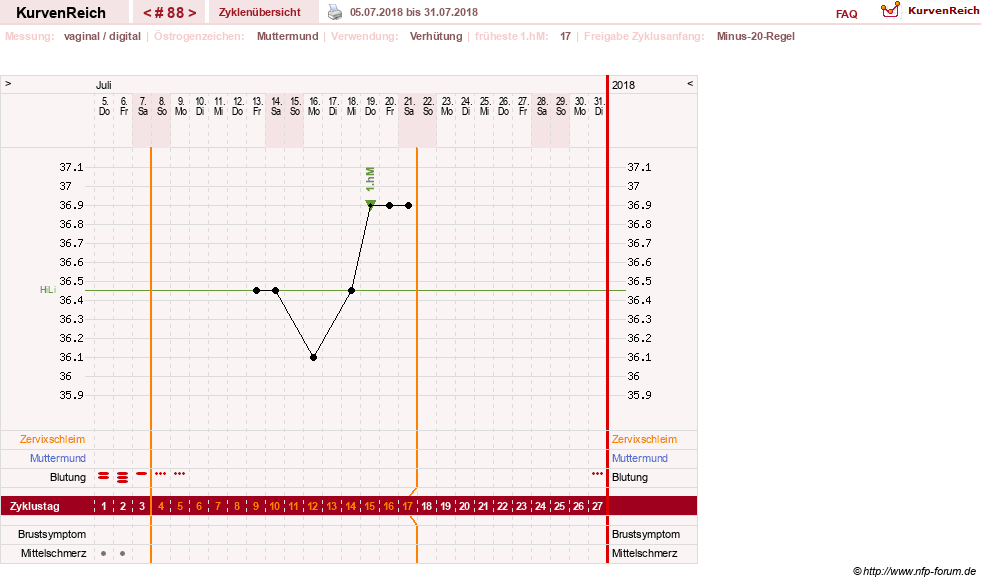Click the date 31. Di column header

point(599,106)
